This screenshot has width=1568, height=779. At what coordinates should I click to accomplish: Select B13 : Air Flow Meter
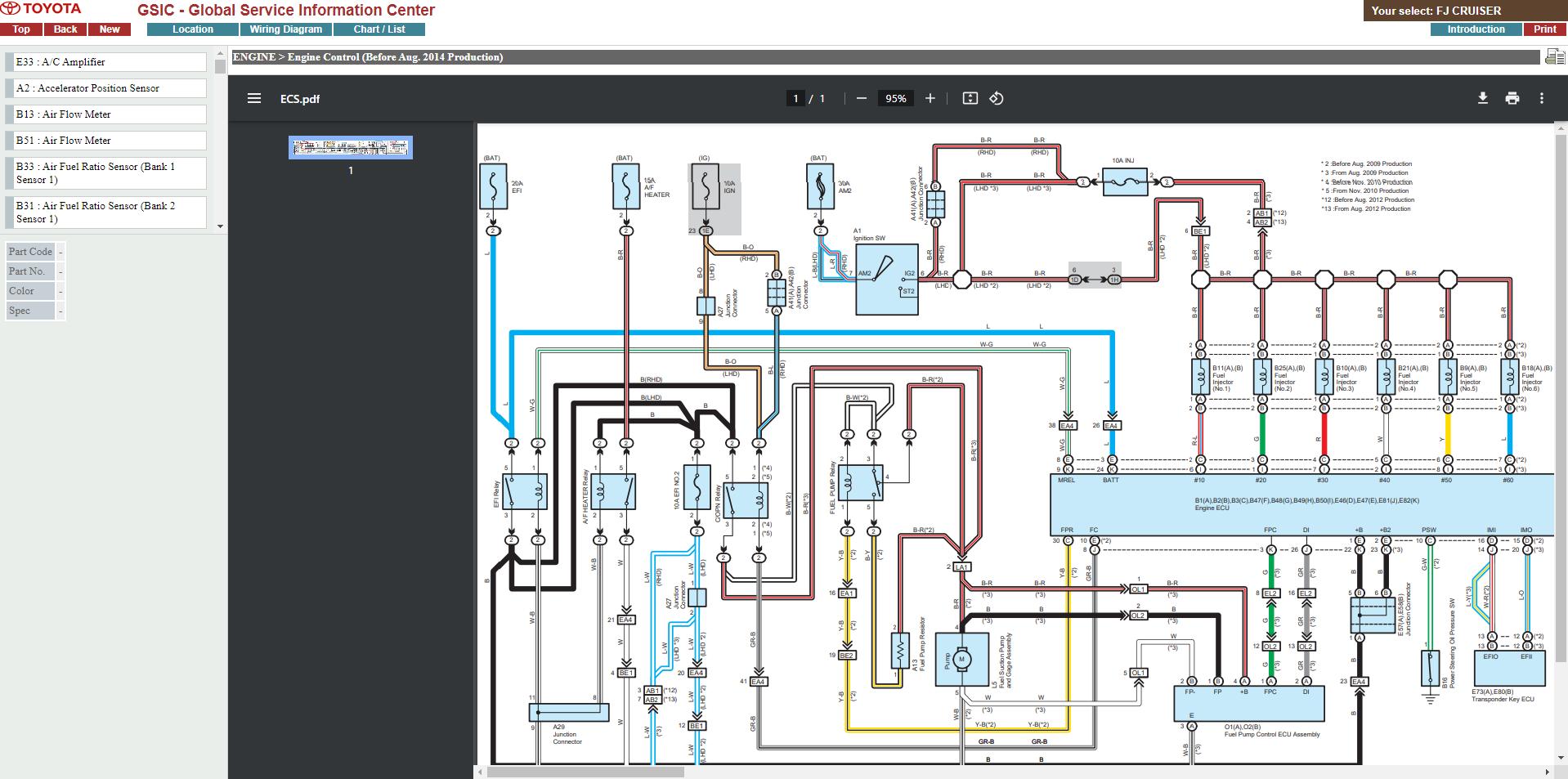[106, 114]
